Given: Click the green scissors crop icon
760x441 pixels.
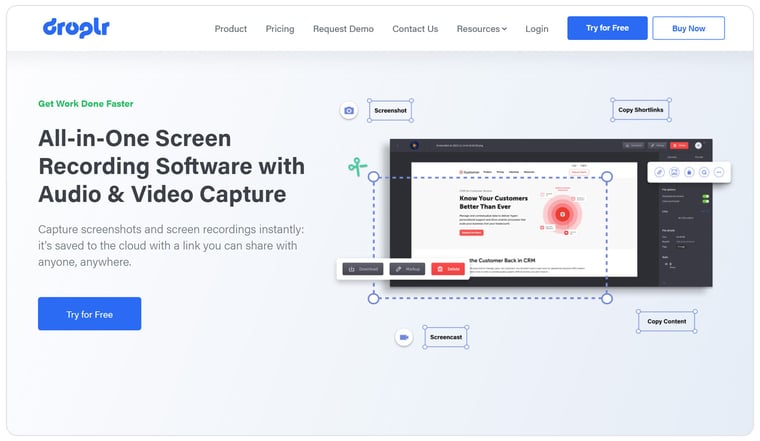Looking at the screenshot, I should [x=357, y=166].
